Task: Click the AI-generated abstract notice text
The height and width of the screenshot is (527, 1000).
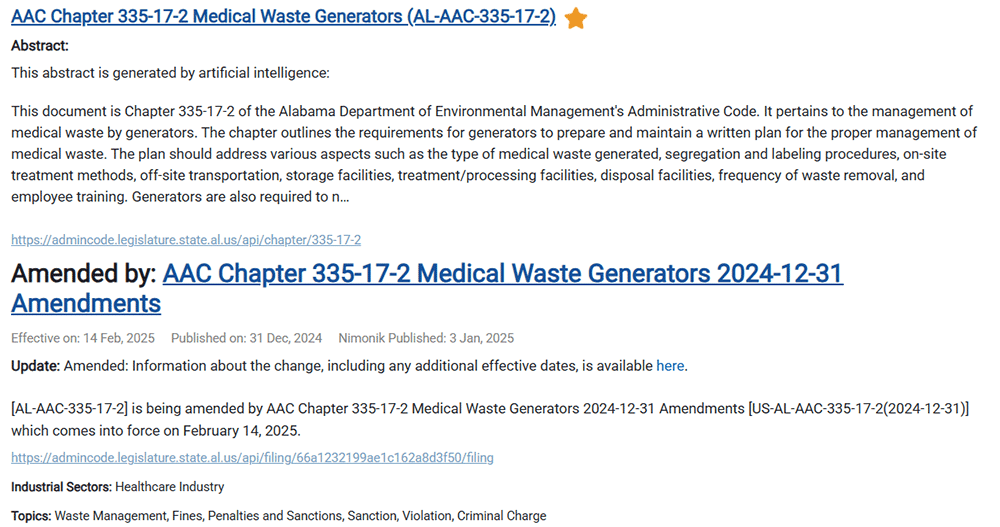Action: point(170,73)
